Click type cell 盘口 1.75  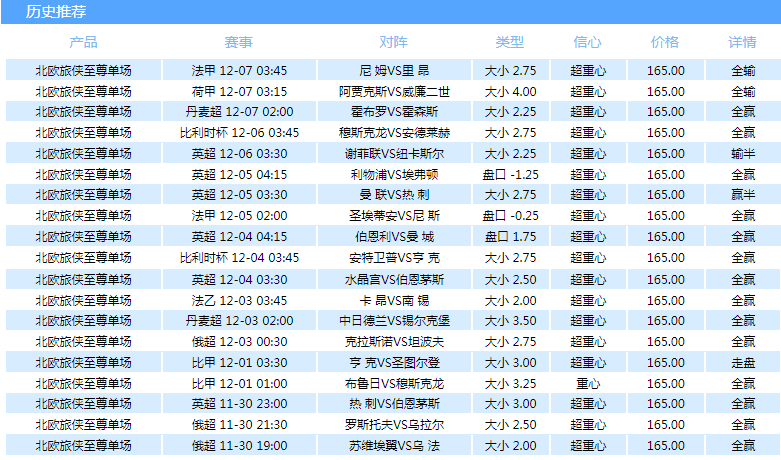pyautogui.click(x=511, y=236)
